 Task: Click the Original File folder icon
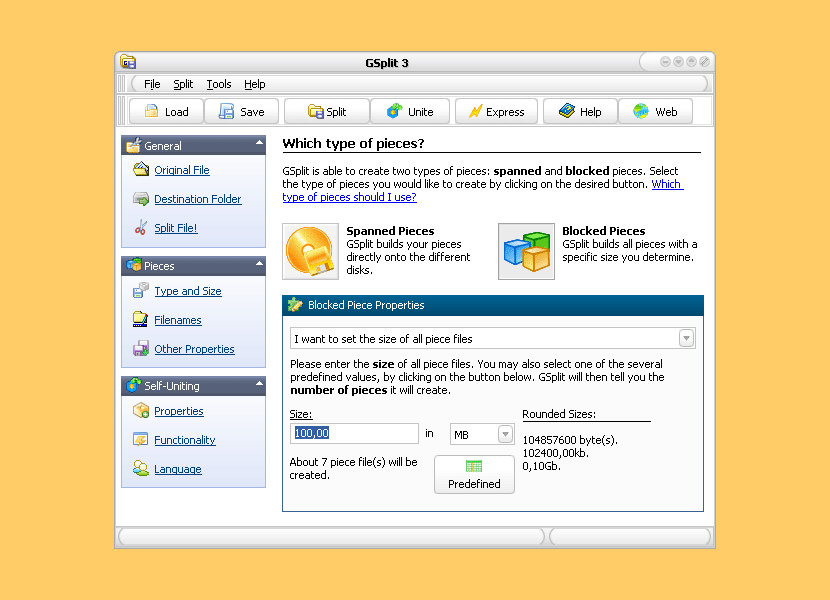[x=141, y=169]
